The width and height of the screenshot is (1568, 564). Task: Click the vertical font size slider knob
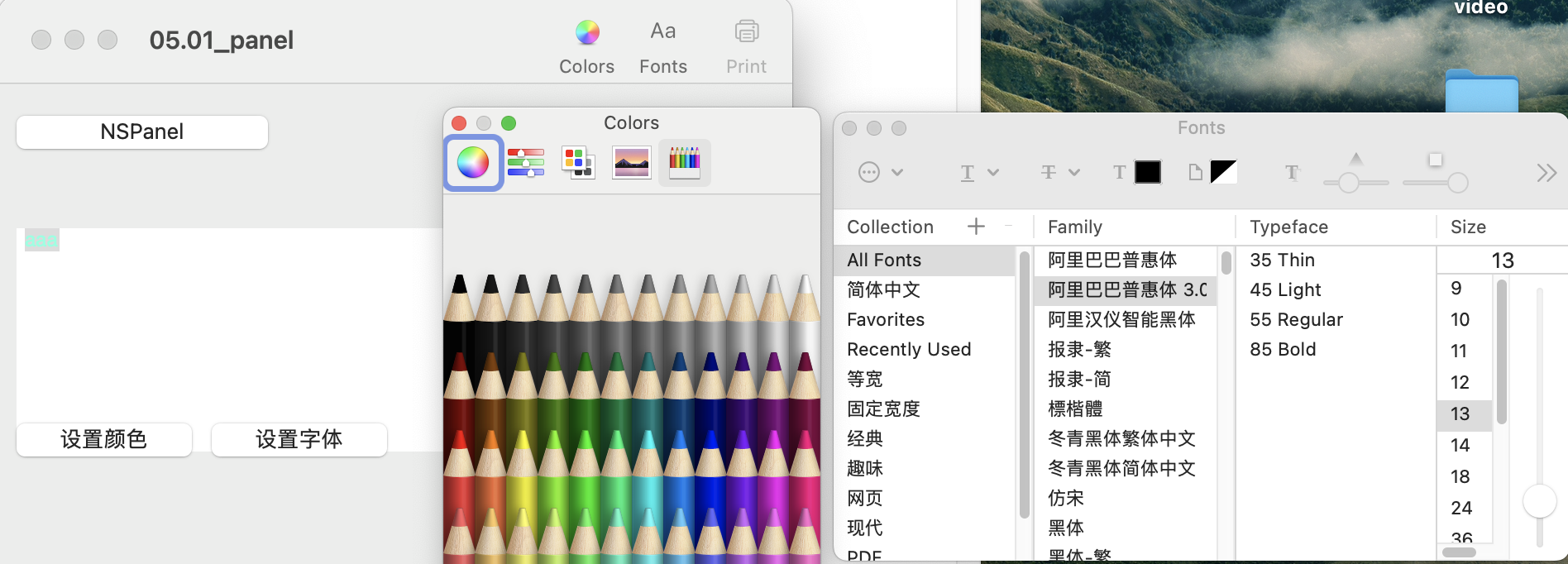(1539, 501)
